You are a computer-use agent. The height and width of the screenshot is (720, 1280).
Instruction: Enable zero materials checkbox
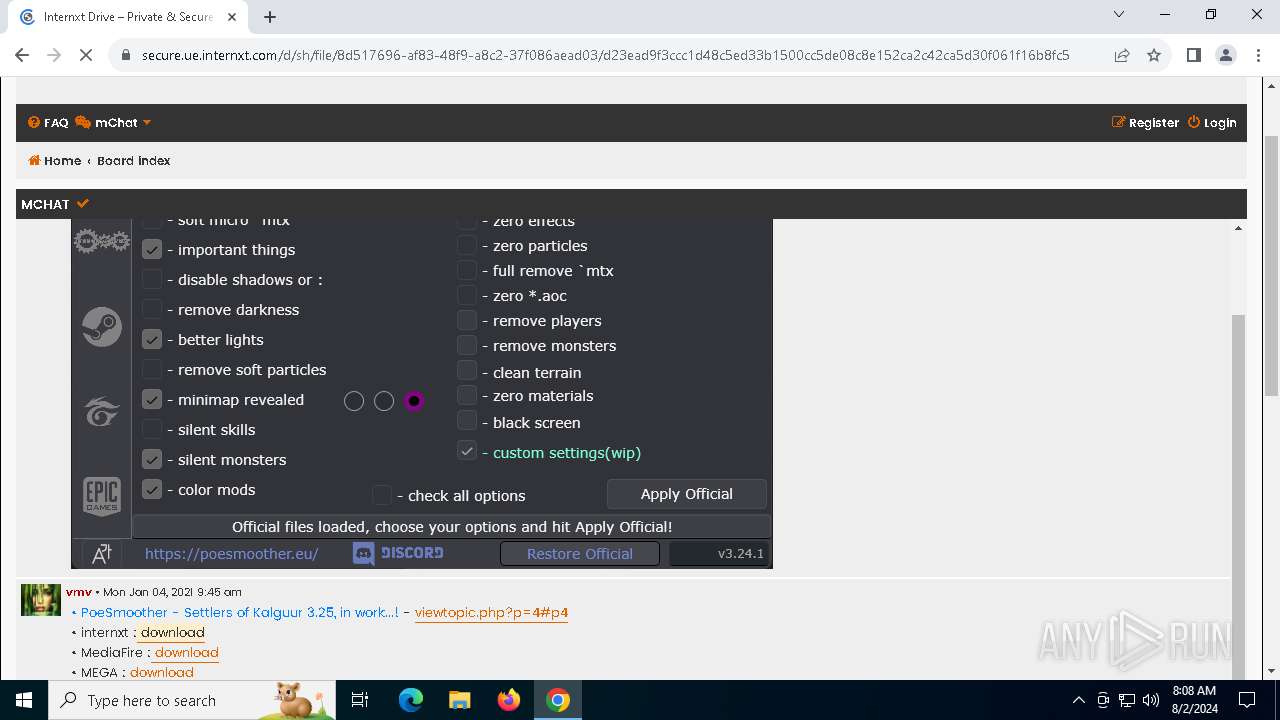coord(467,395)
